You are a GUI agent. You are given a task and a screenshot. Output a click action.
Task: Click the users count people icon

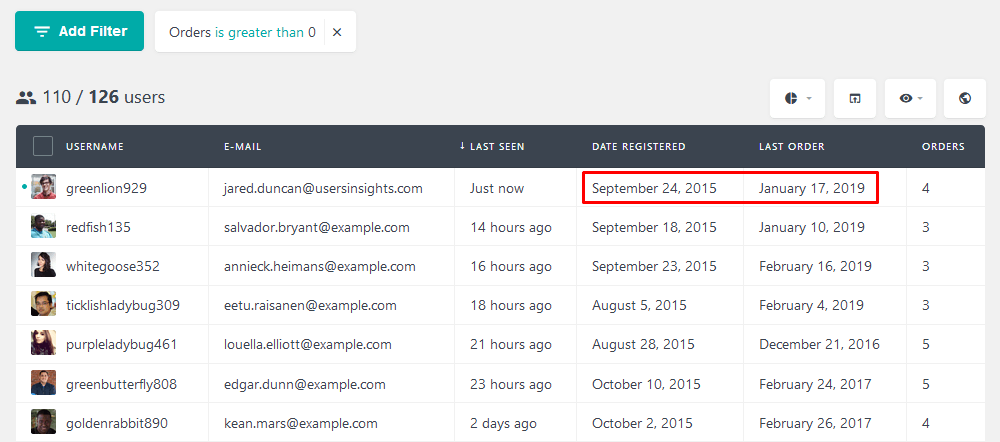coord(26,98)
